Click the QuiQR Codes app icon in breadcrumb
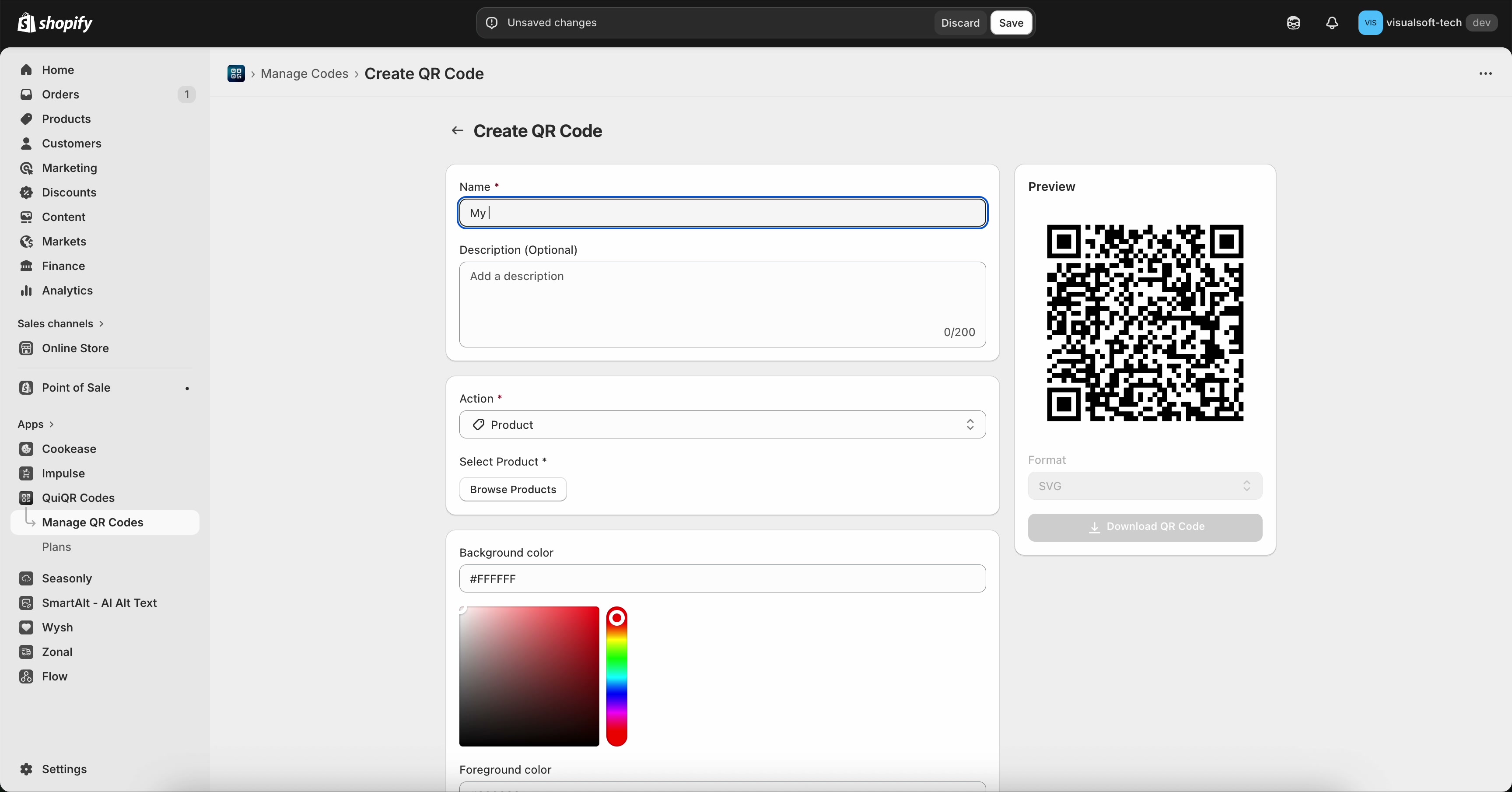Viewport: 1512px width, 792px height. click(238, 74)
